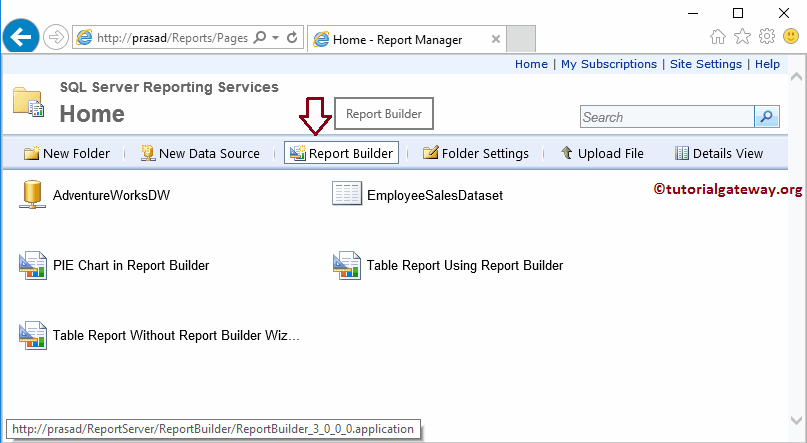
Task: Open Table Report Without Report Builder Wiz...
Action: 176,335
